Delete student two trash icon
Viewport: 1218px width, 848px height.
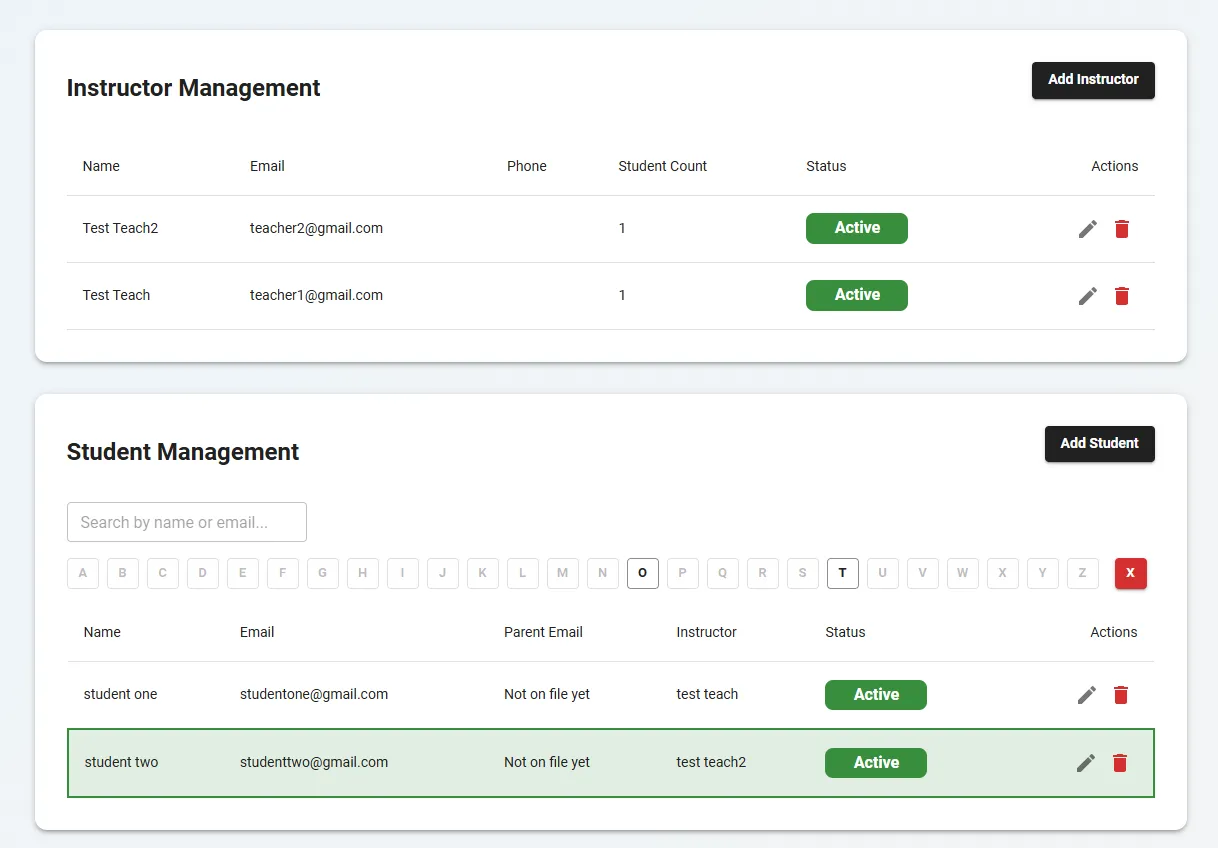click(1120, 763)
